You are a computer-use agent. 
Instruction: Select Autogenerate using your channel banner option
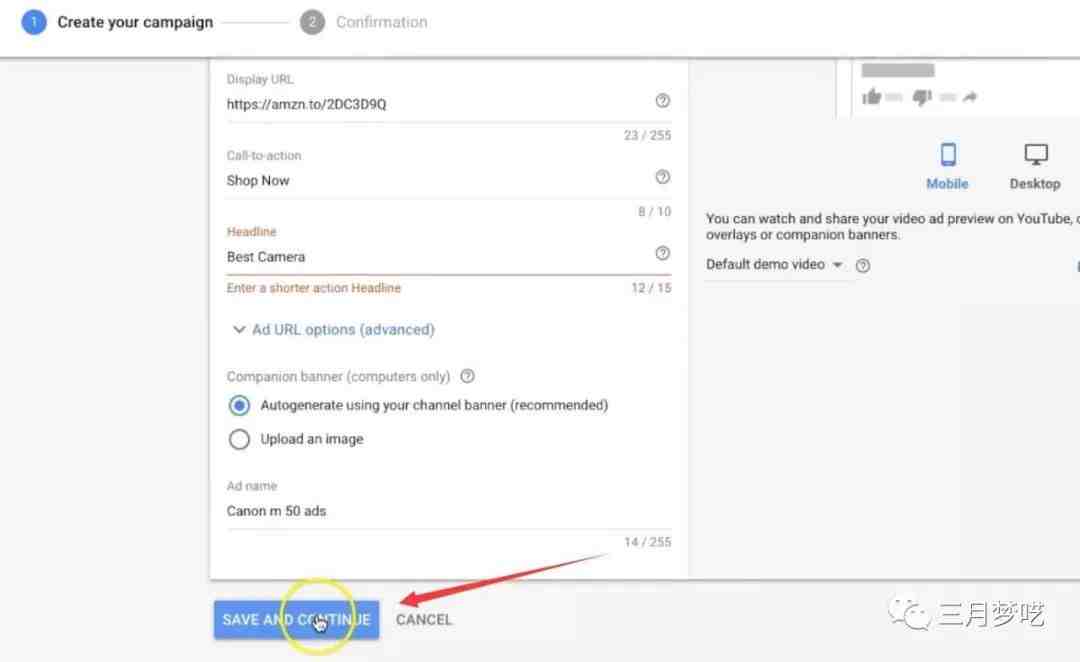239,406
